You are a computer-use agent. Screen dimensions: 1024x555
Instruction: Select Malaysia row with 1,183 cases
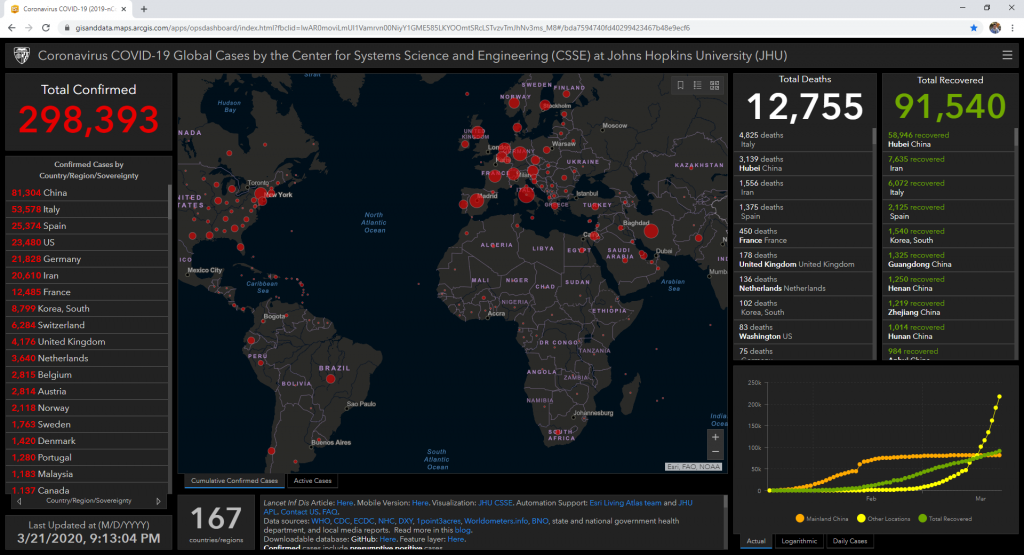coord(89,474)
